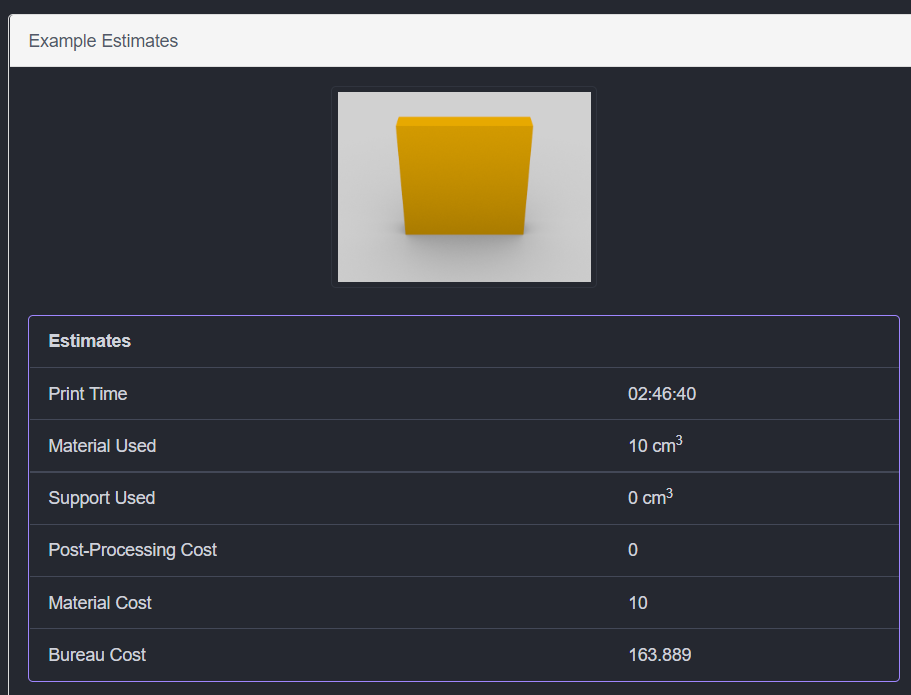911x695 pixels.
Task: Select the Bureau Cost label
Action: click(x=97, y=655)
